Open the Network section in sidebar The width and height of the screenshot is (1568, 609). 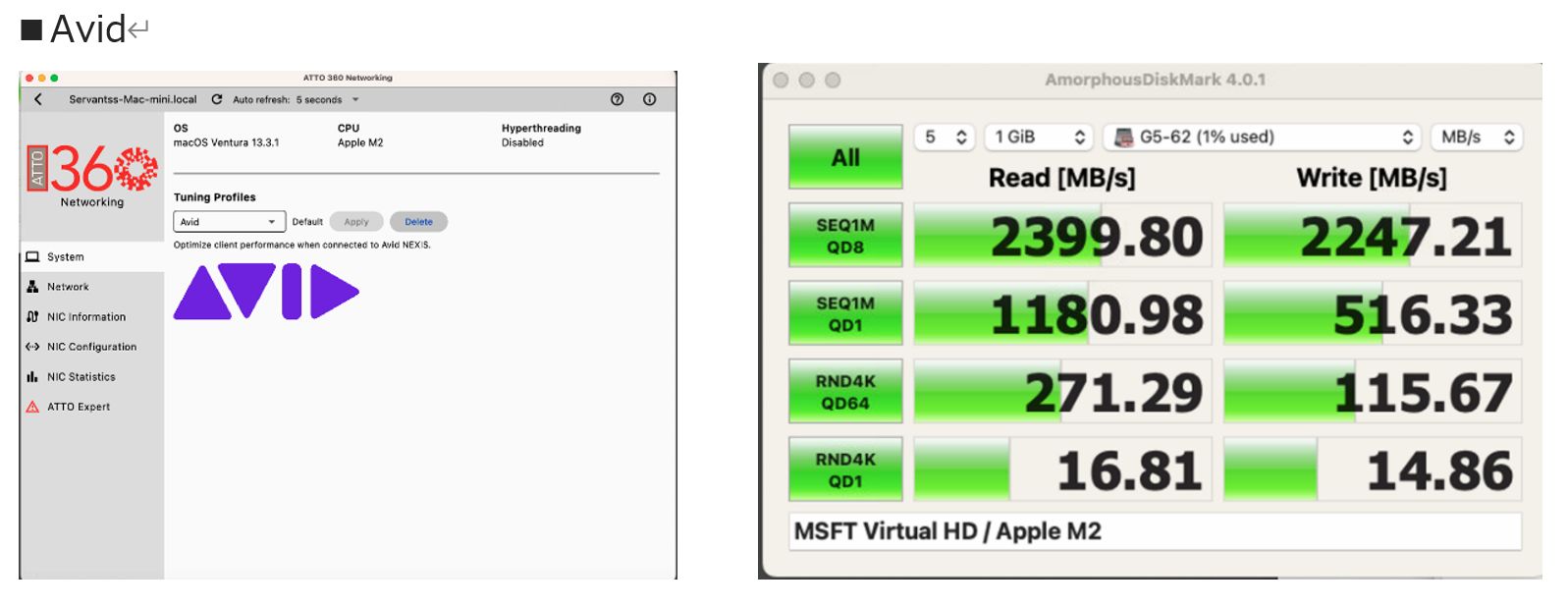pos(91,287)
